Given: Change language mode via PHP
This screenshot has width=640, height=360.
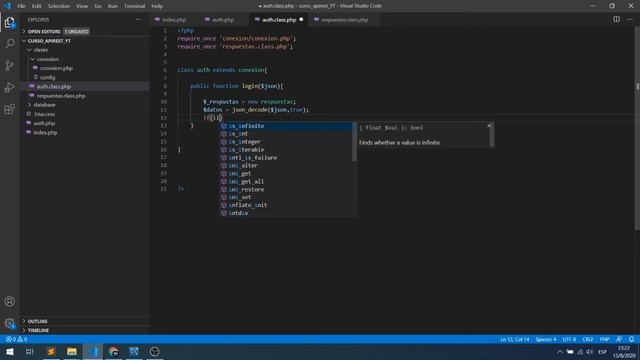Looking at the screenshot, I should (604, 339).
